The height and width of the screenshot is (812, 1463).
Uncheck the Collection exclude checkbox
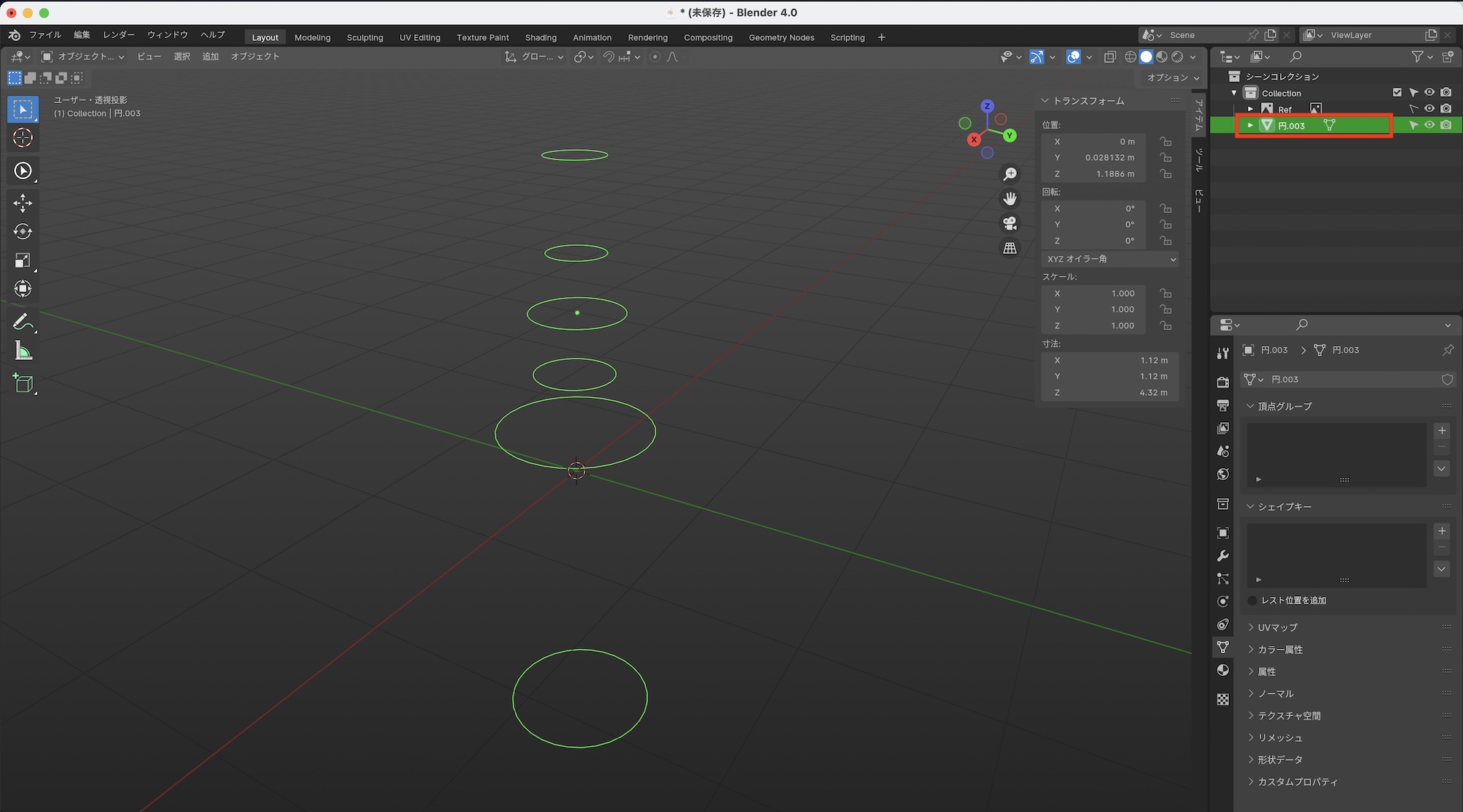(1397, 92)
